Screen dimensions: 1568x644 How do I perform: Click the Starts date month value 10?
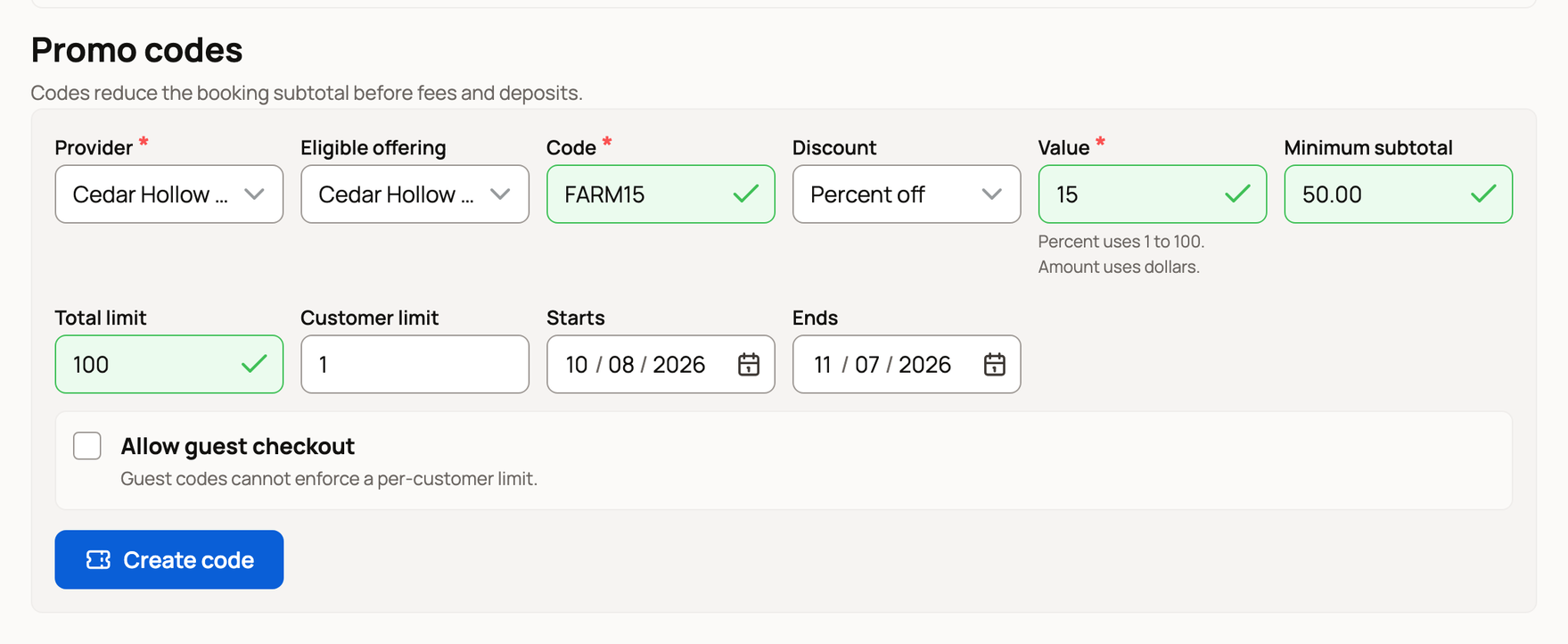(x=577, y=365)
